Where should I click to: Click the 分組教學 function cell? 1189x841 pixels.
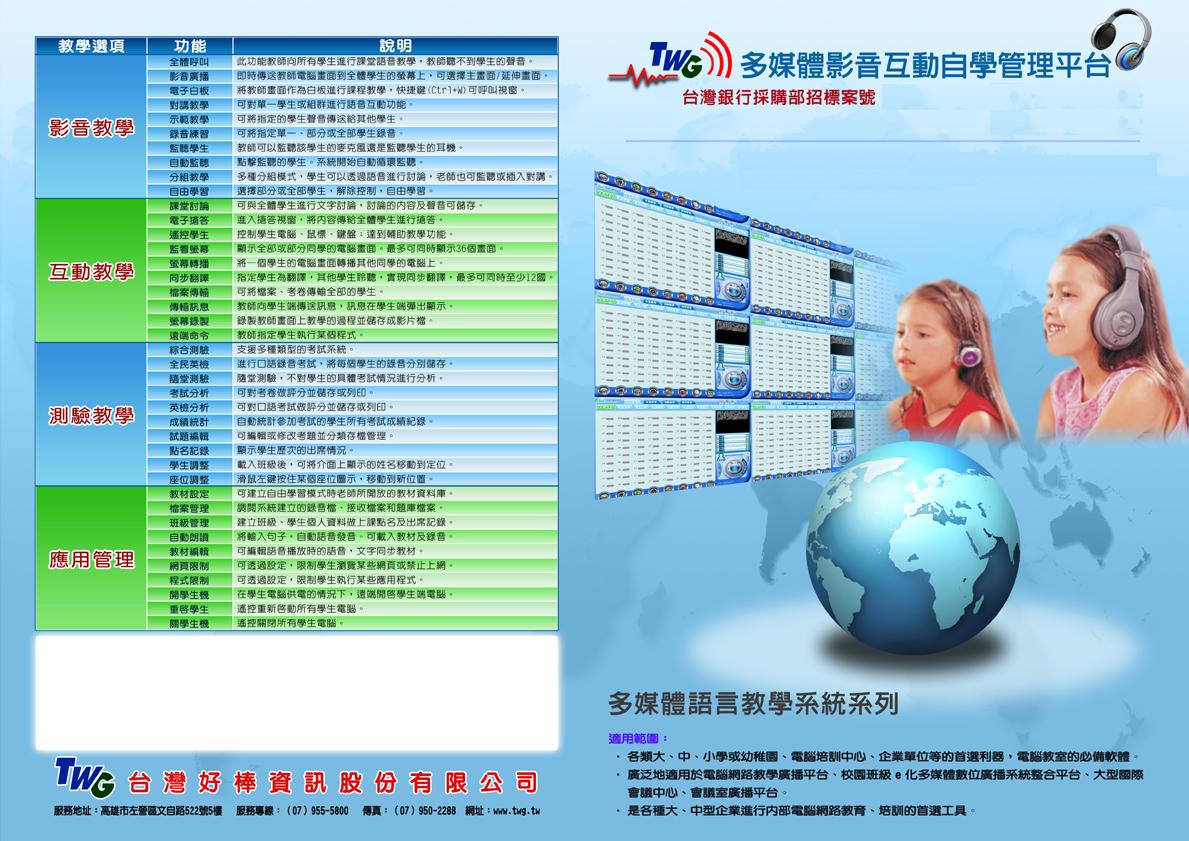[x=189, y=177]
